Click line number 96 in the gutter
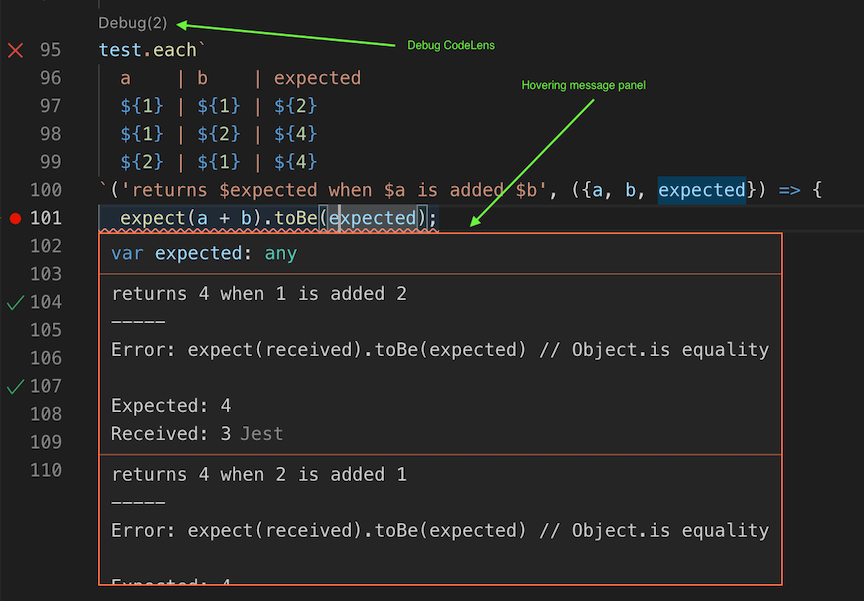 tap(50, 78)
